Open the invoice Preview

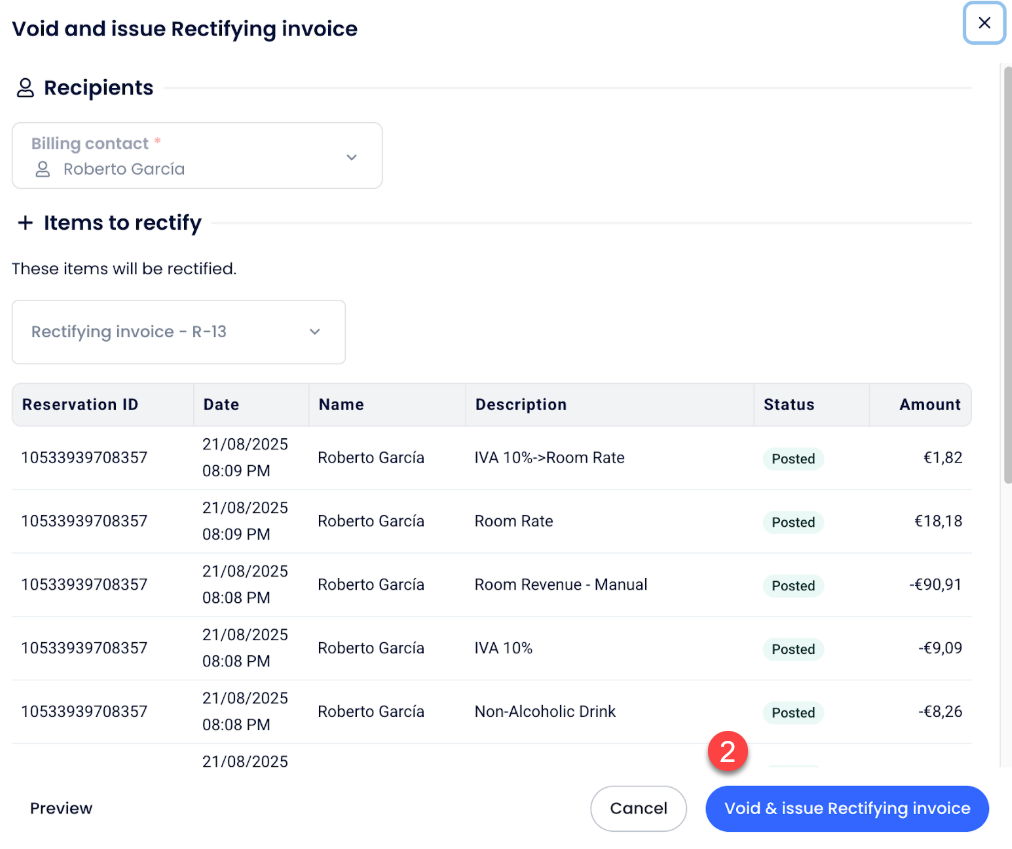coord(61,808)
